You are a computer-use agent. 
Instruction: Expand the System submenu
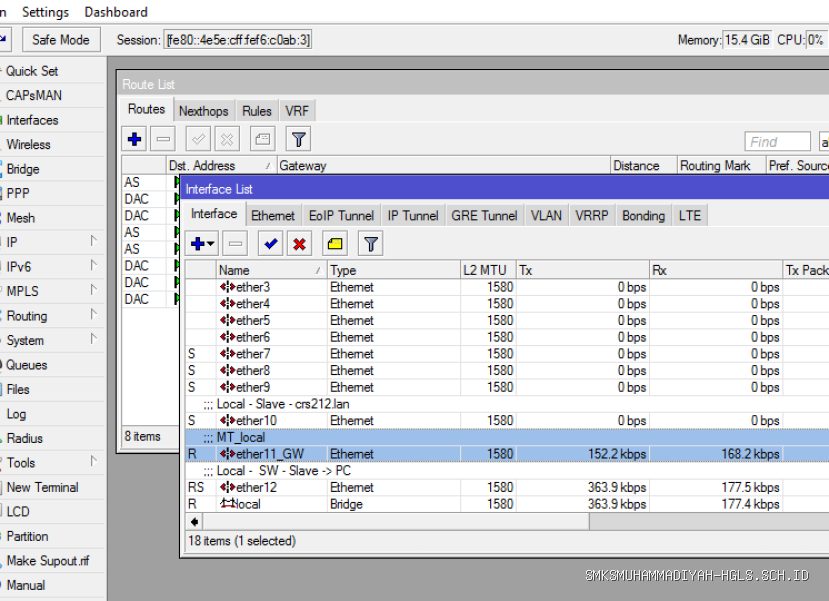click(x=93, y=339)
